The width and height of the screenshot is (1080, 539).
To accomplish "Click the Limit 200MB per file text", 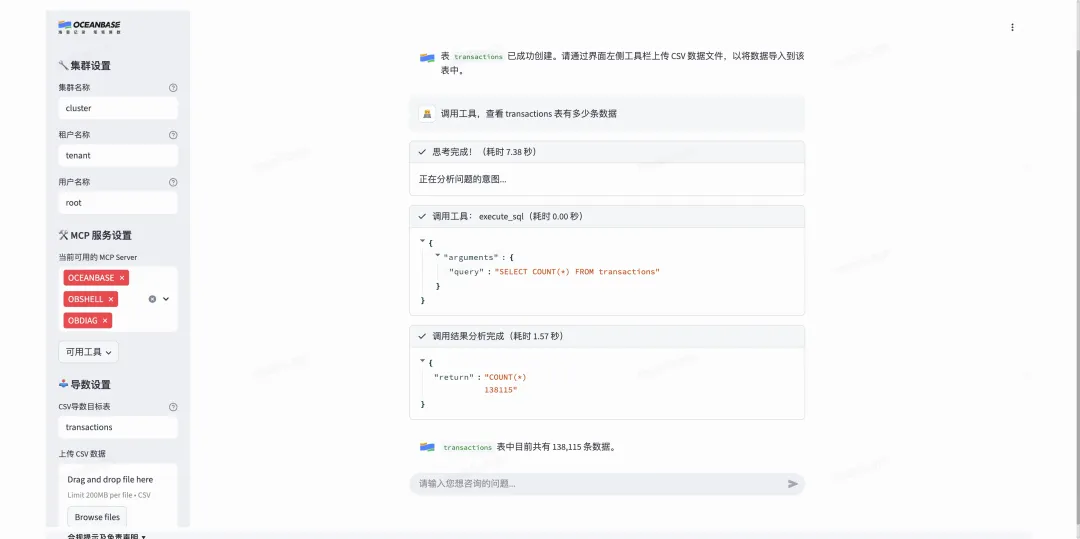I will [x=109, y=495].
